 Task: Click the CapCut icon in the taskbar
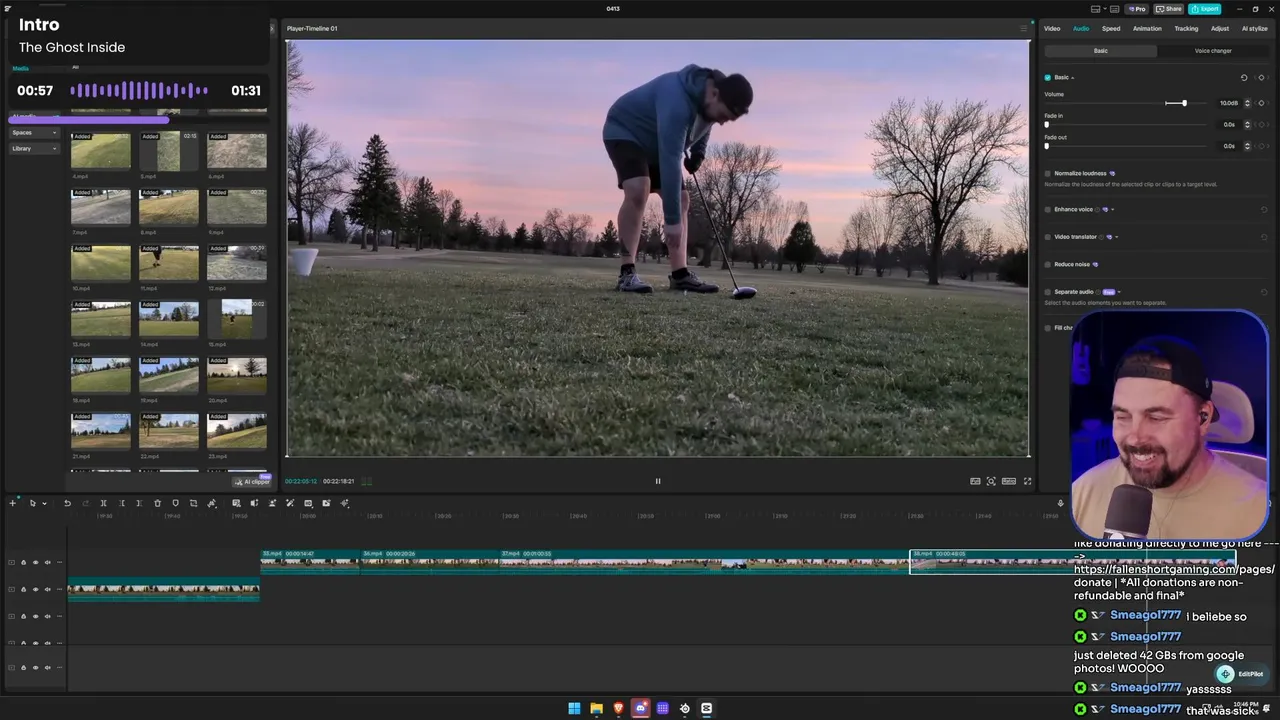(x=706, y=708)
